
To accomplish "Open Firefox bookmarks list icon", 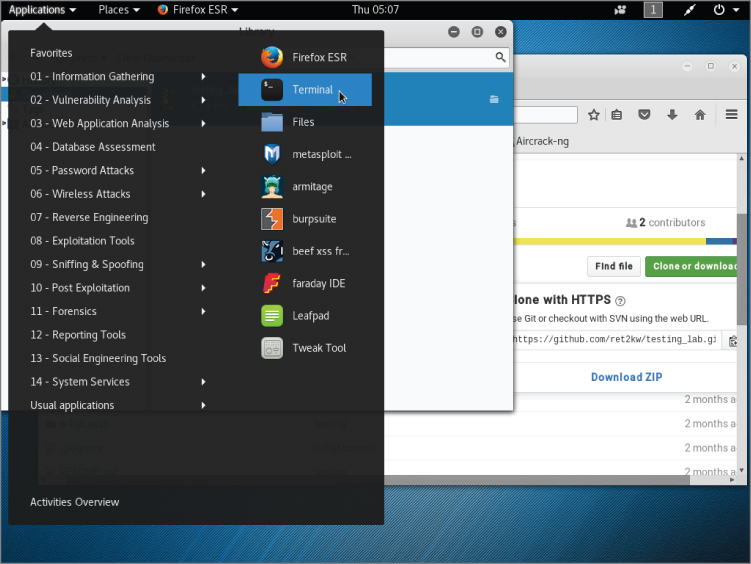I will click(617, 115).
